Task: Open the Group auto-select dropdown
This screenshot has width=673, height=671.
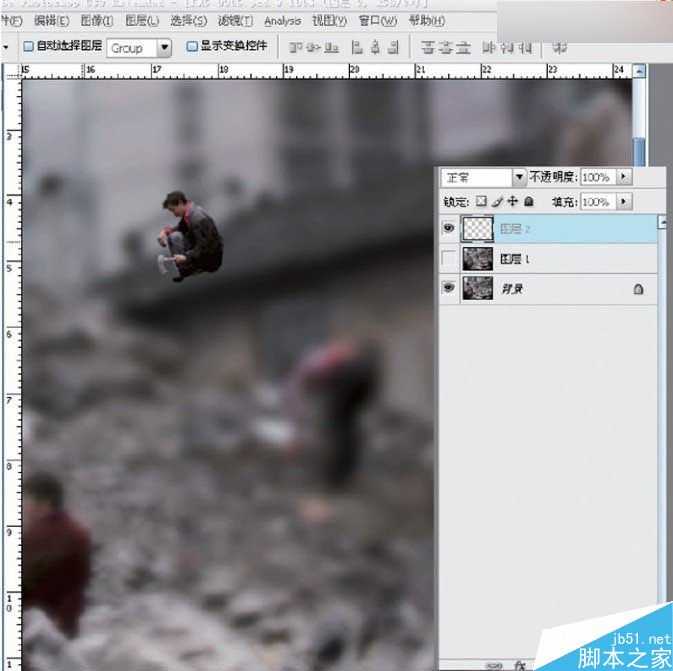Action: click(x=164, y=47)
